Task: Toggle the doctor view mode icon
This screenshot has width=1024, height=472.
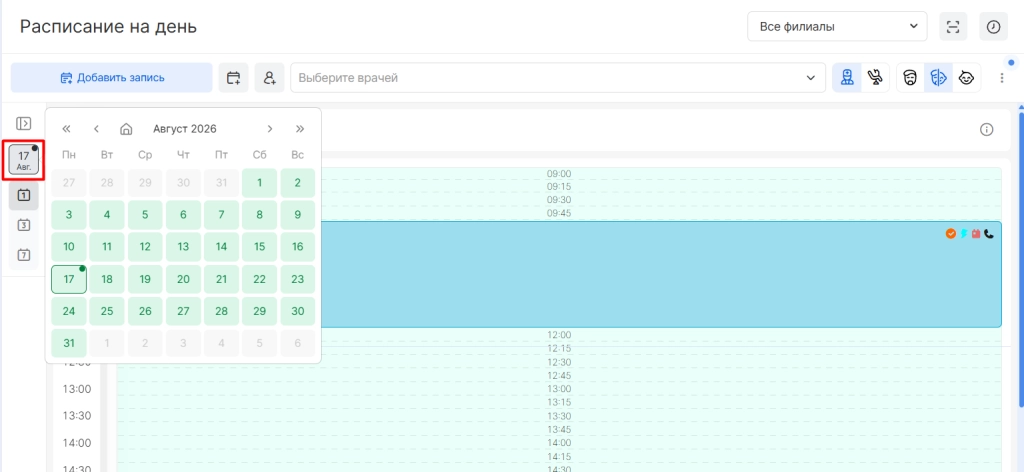Action: tap(846, 78)
